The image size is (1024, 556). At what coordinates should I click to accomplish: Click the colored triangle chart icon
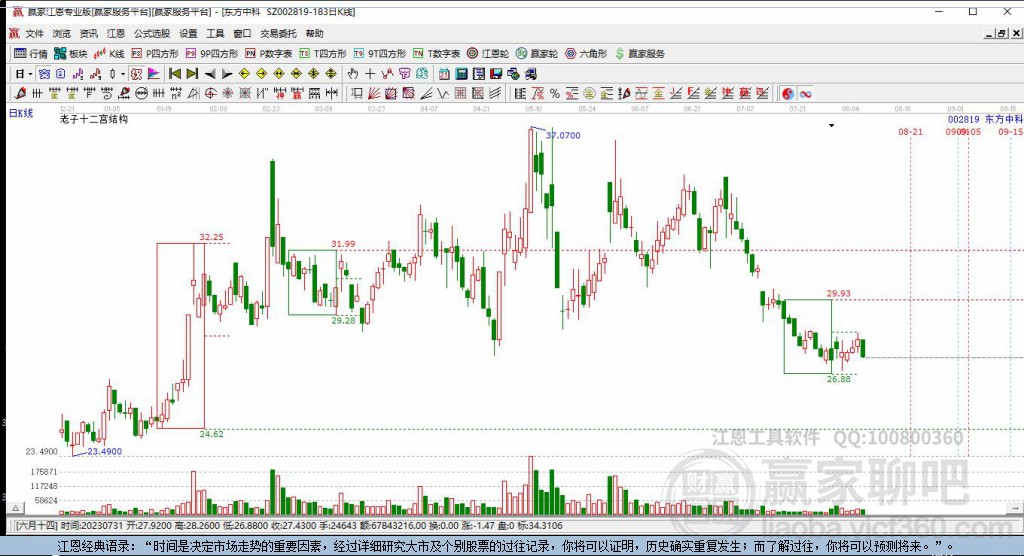pyautogui.click(x=153, y=74)
